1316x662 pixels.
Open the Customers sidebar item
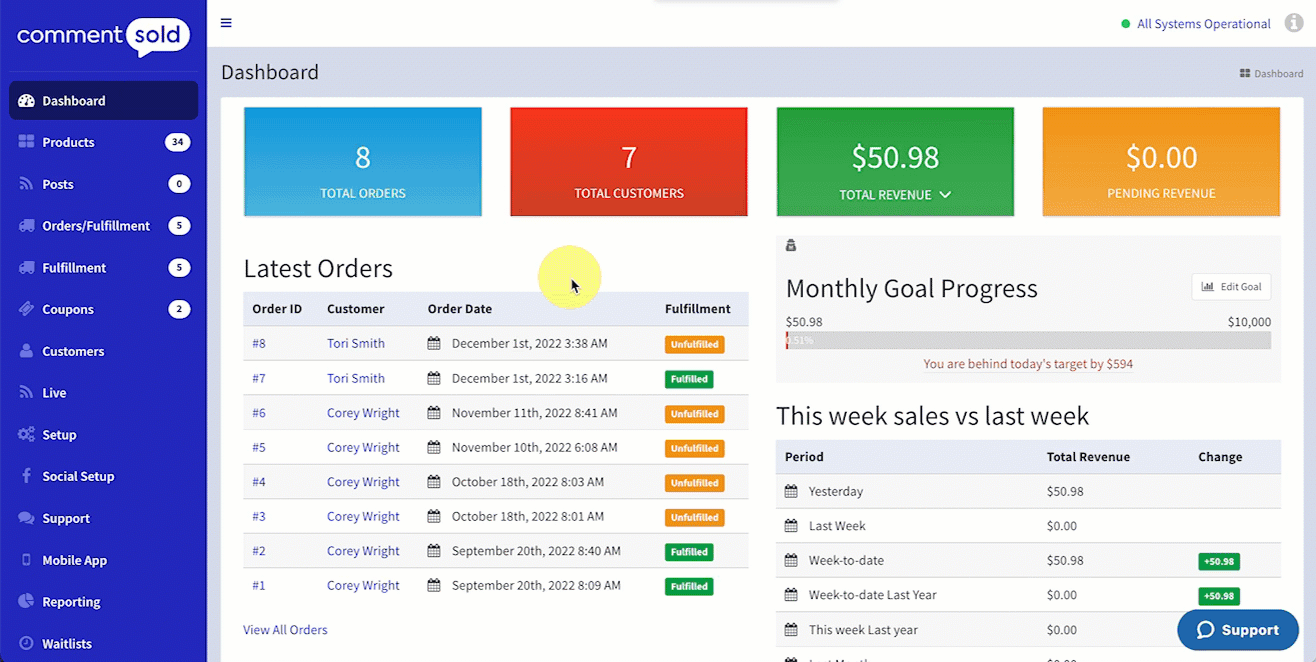click(x=73, y=352)
